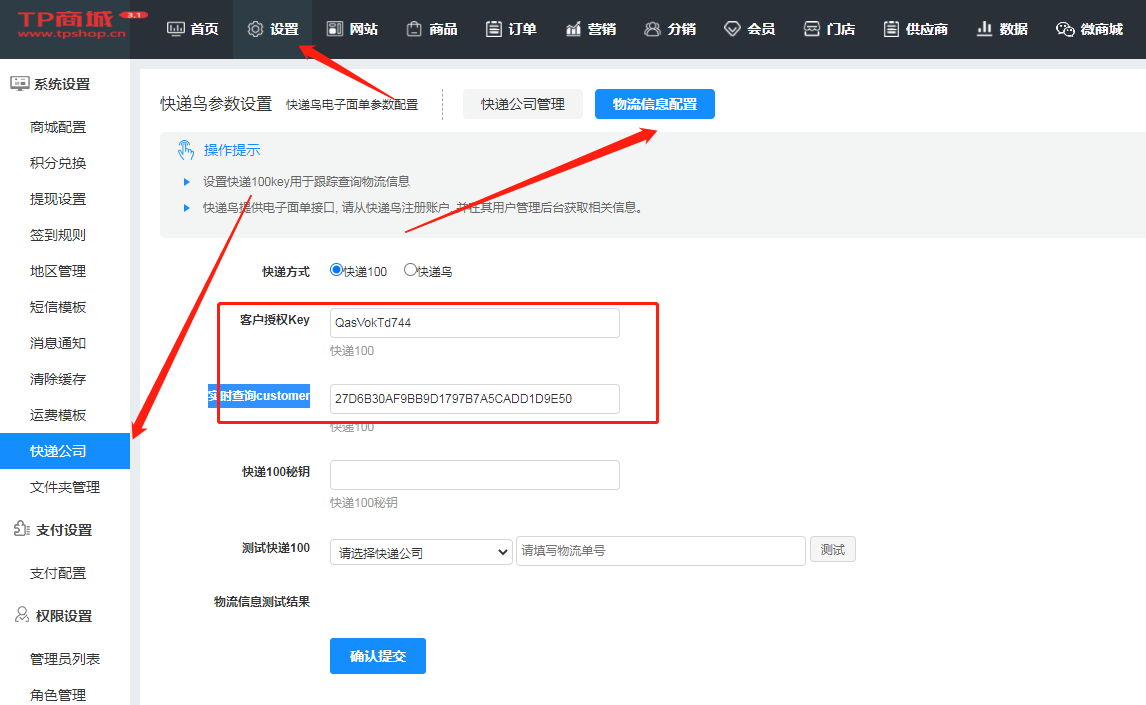This screenshot has width=1146, height=705.
Task: Click the 快递100秘钥 empty input field
Action: (474, 475)
